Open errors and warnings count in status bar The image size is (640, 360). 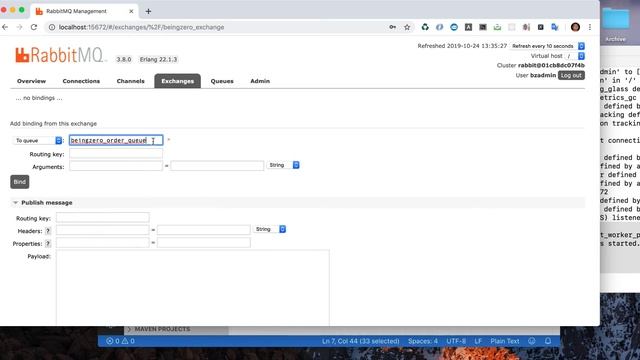point(120,341)
